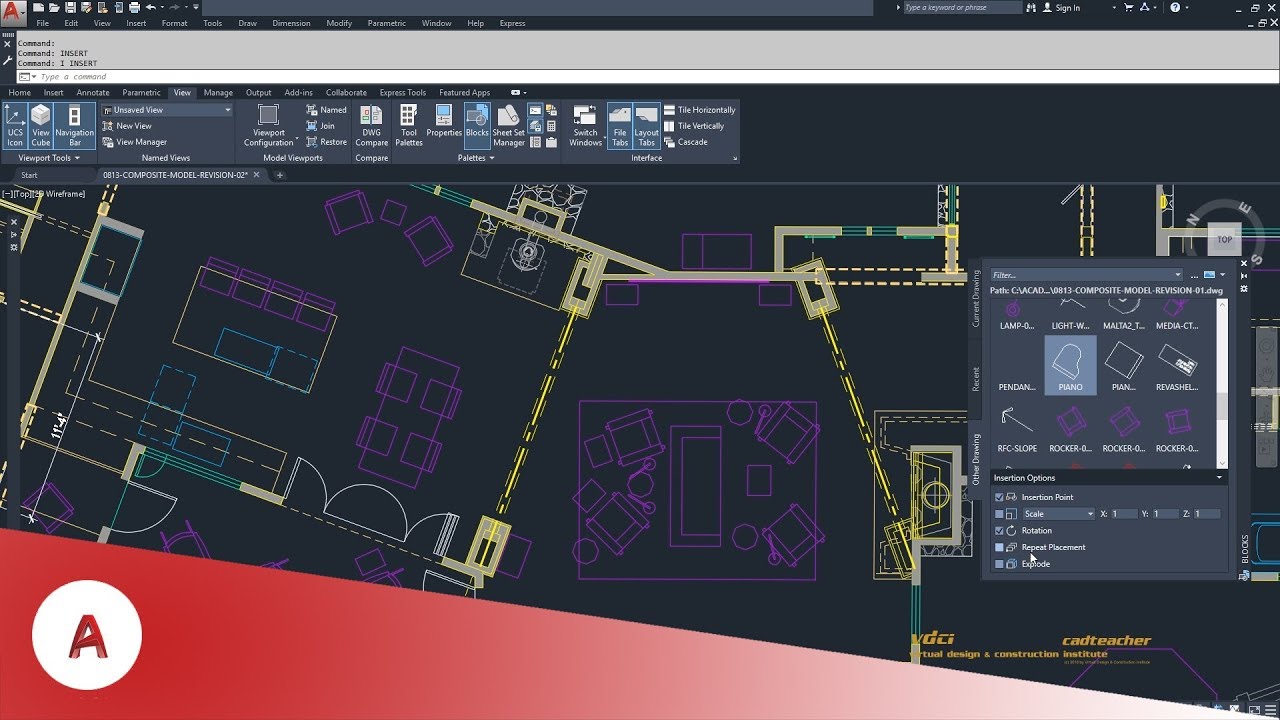1280x720 pixels.
Task: Open the Filter dropdown in Blocks palette
Action: coord(1178,275)
